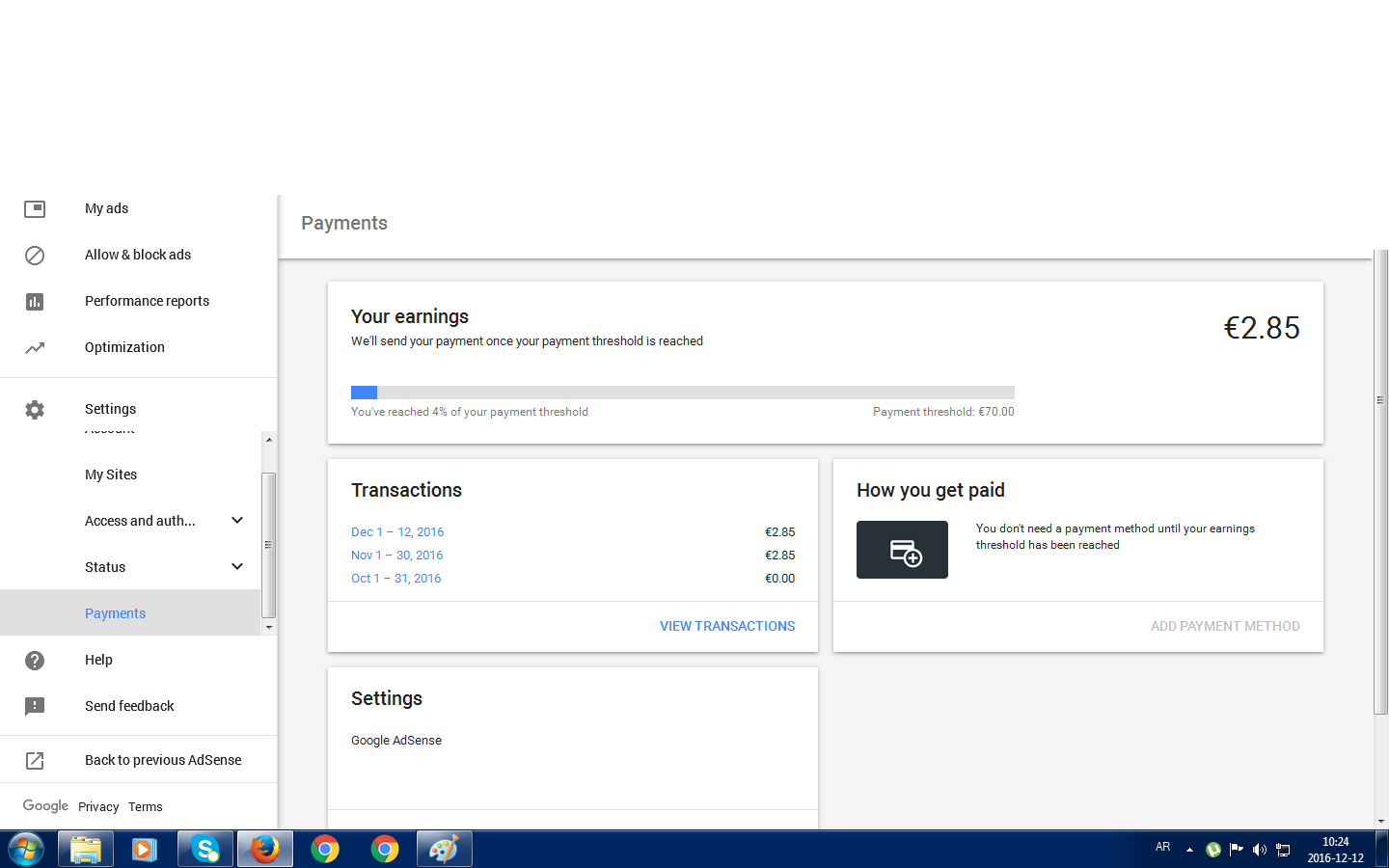Click the Allow & block ads circle icon
1389x868 pixels.
click(35, 255)
